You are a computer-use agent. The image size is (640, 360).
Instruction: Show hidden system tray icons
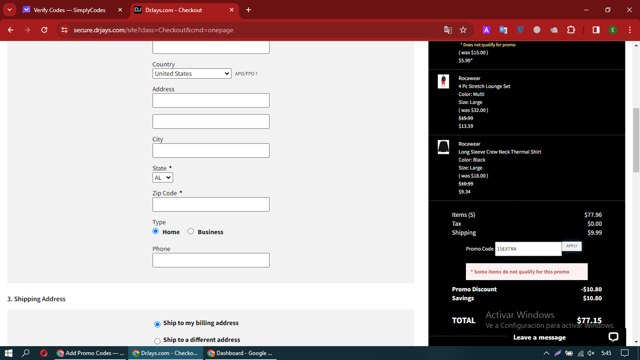coord(546,353)
